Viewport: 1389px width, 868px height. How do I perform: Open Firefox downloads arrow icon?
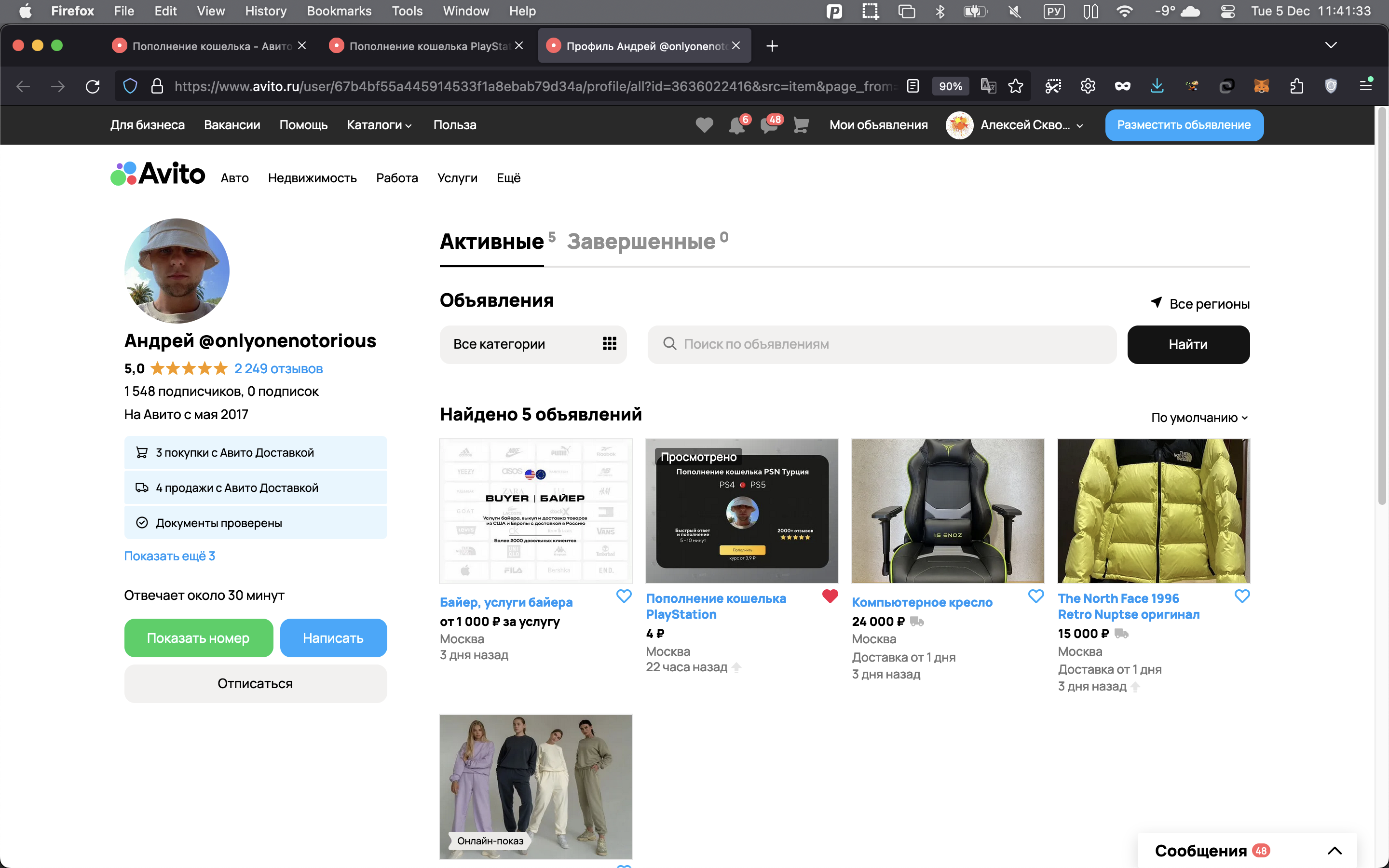(x=1157, y=86)
